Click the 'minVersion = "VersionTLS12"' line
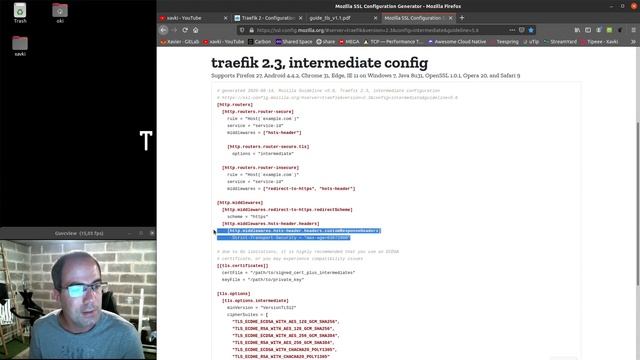 [262, 307]
